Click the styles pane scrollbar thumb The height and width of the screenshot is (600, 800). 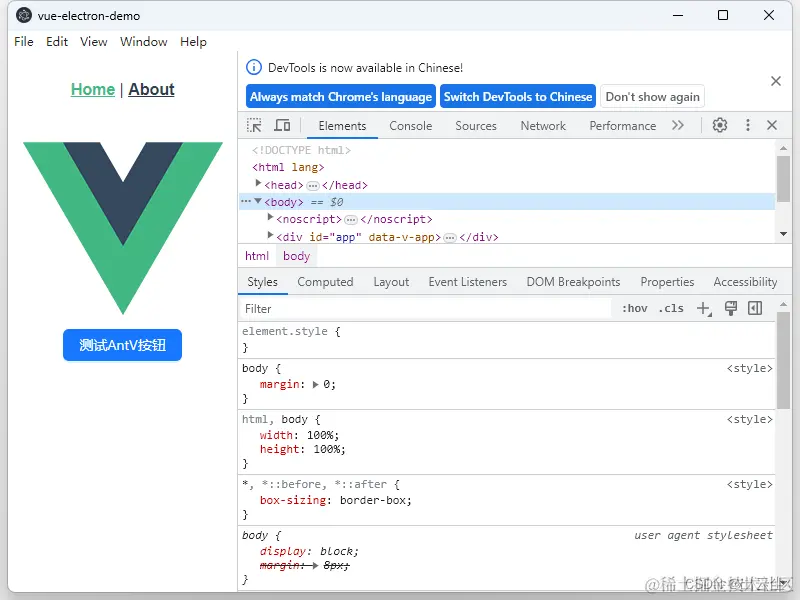(783, 361)
